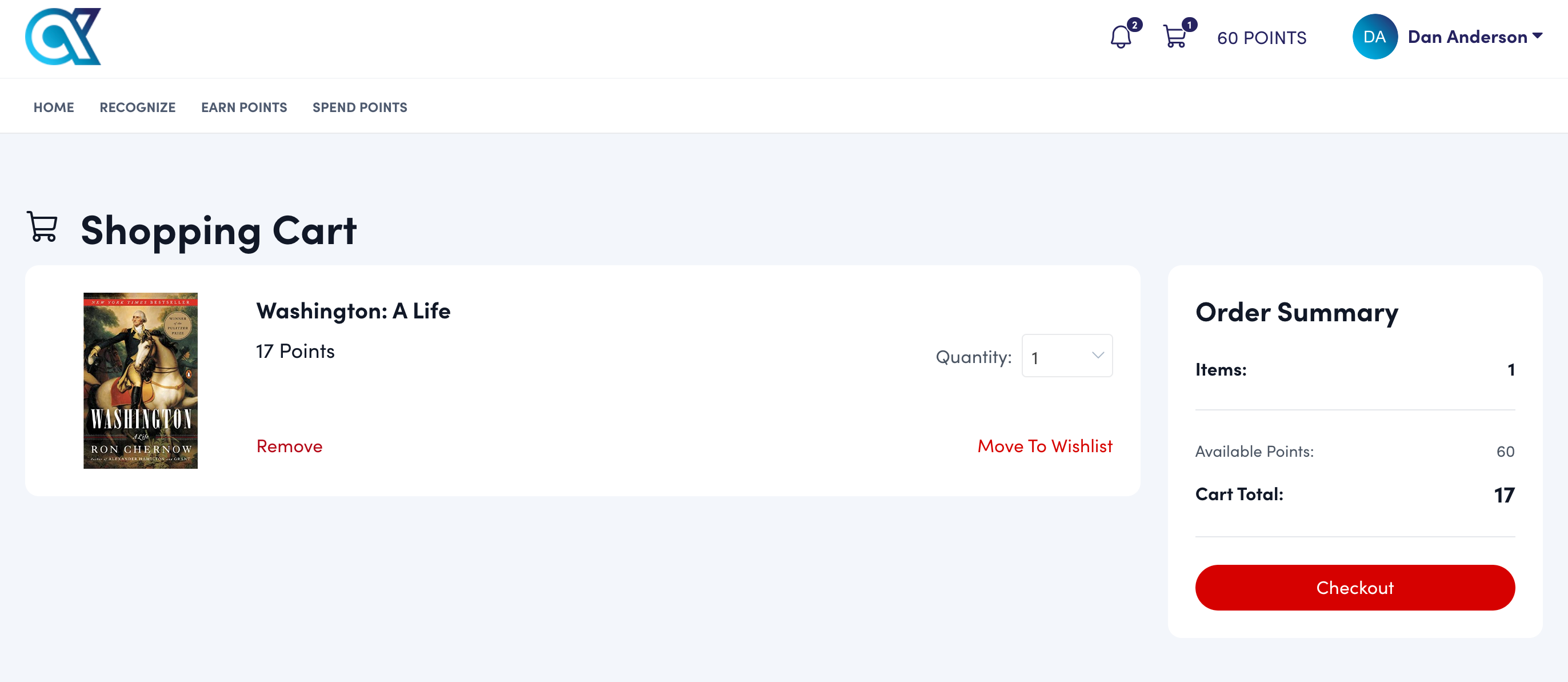The image size is (1568, 682).
Task: Click Move To Wishlist link
Action: [x=1045, y=446]
